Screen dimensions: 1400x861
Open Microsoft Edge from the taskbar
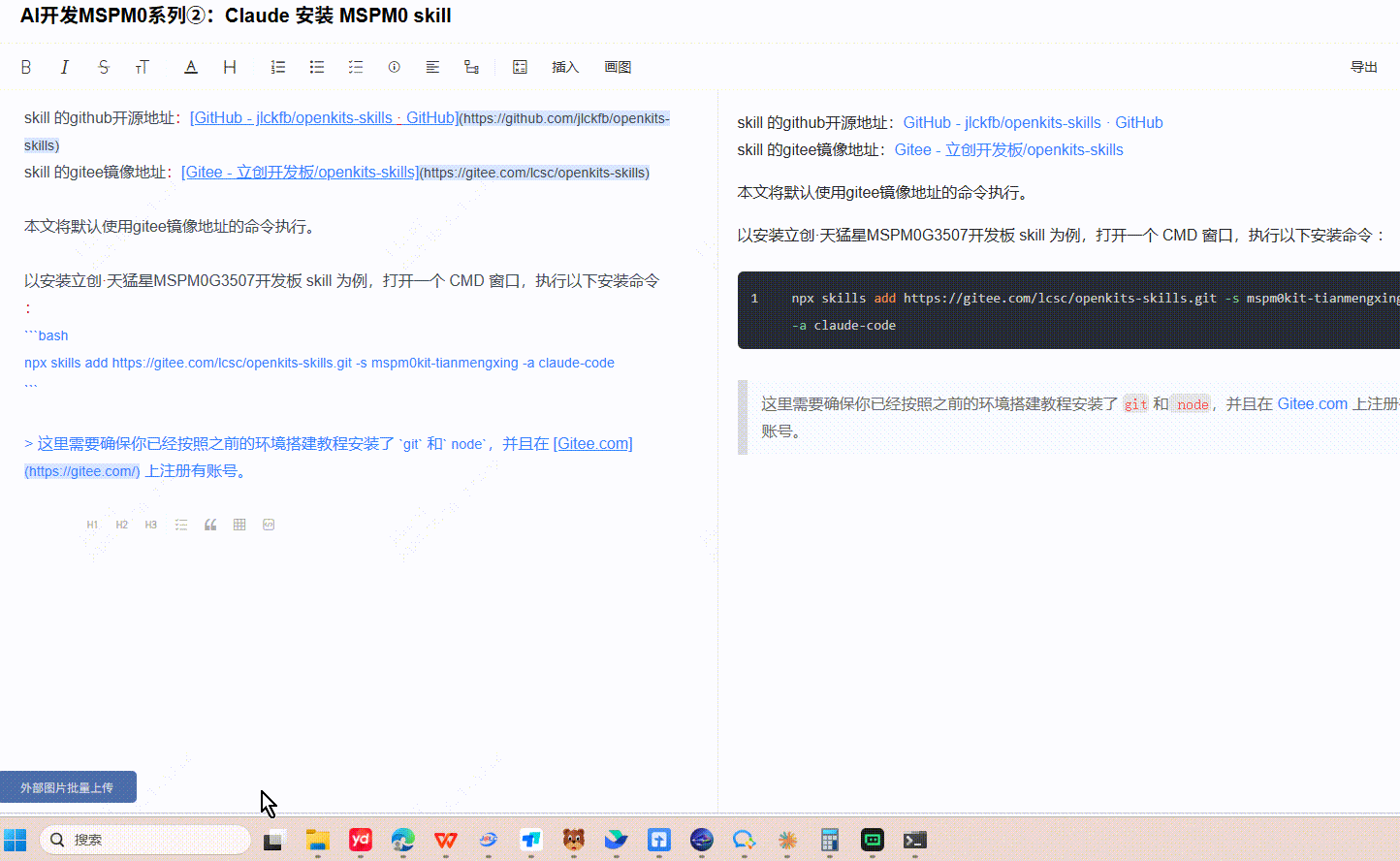403,840
